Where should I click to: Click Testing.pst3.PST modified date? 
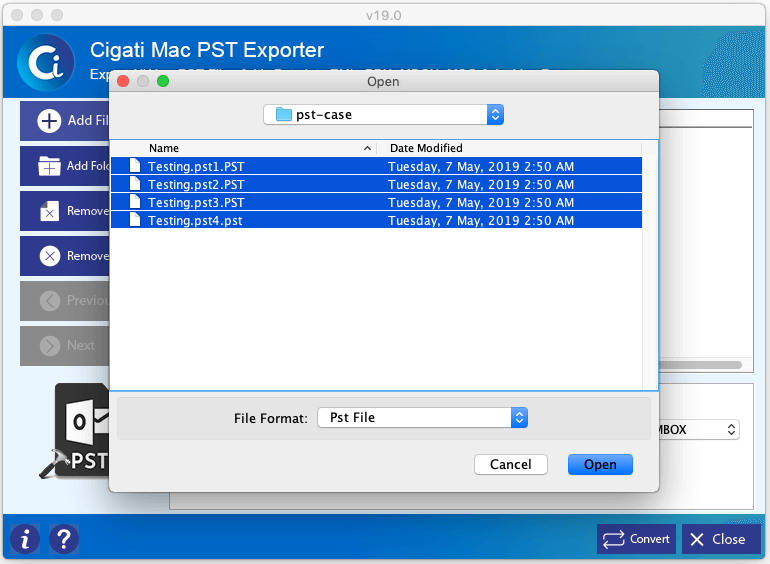pos(481,203)
